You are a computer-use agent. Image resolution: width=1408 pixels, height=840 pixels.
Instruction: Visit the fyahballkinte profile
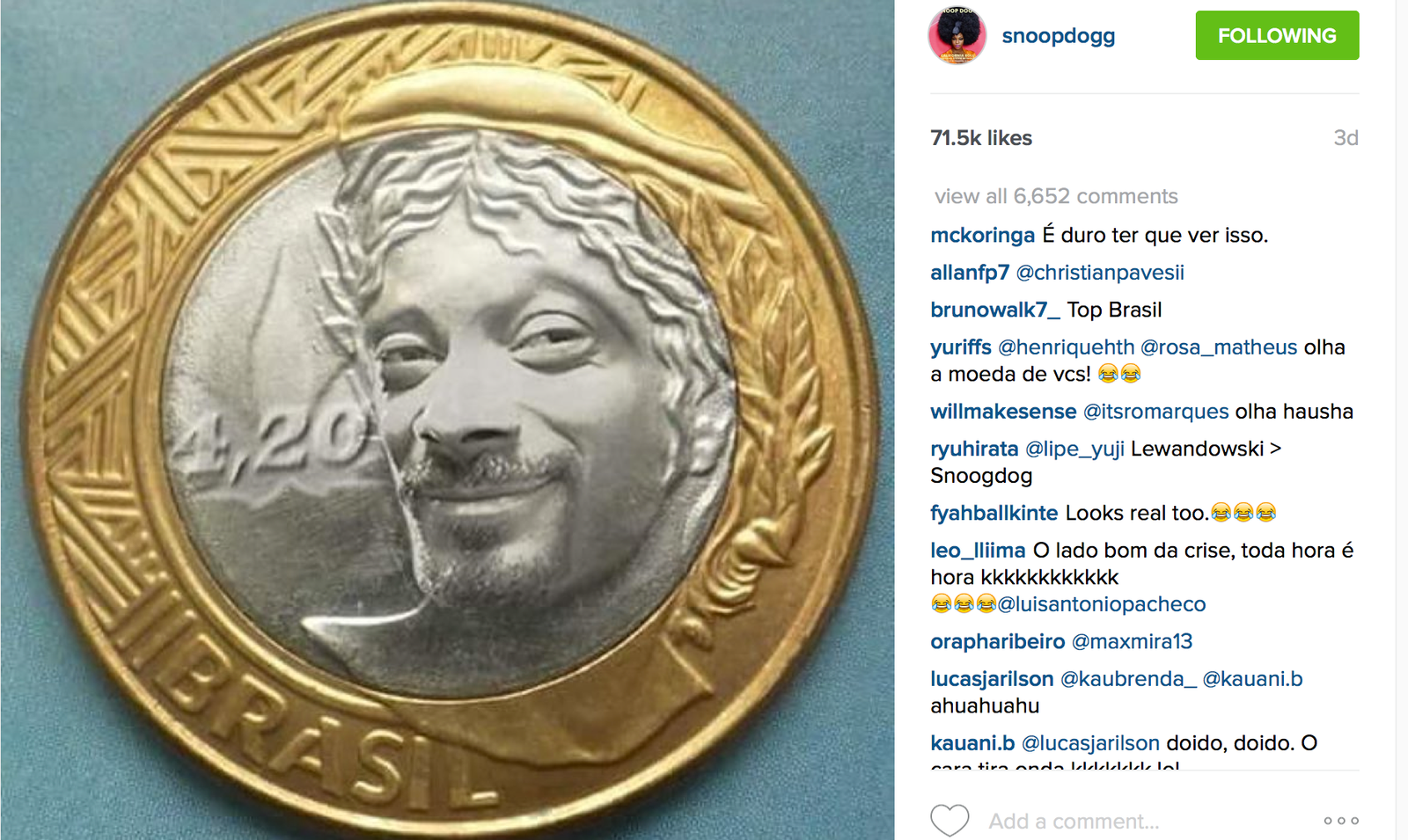(994, 513)
